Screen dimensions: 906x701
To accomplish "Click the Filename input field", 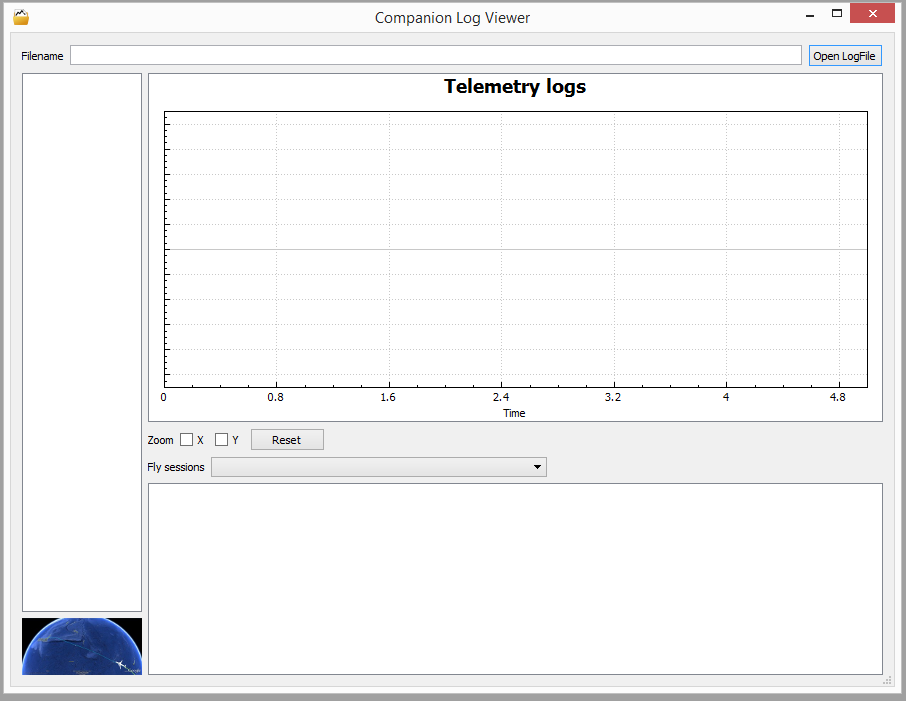I will pos(436,55).
